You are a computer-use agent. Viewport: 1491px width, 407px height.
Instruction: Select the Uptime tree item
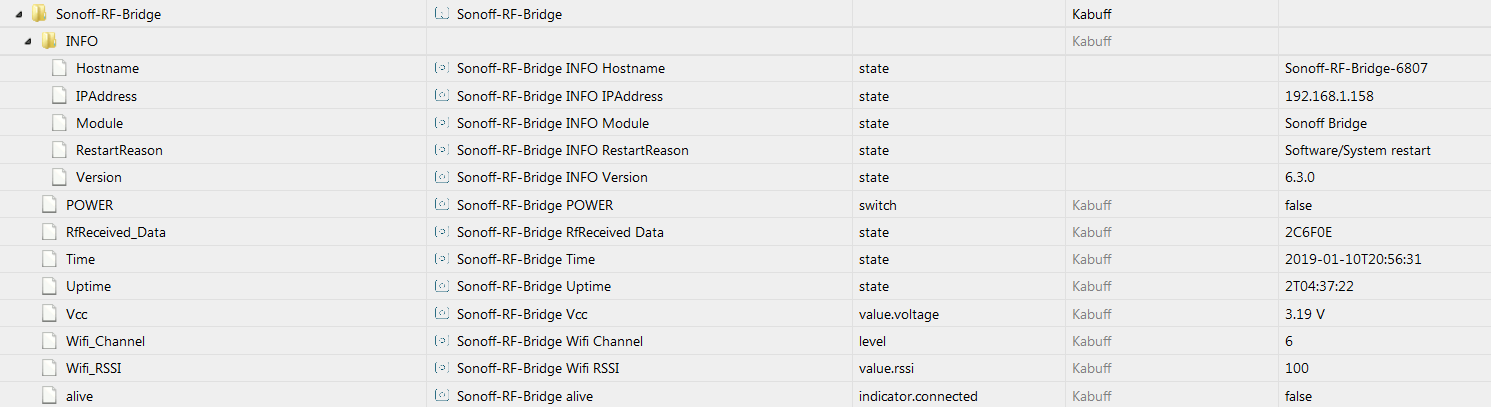point(88,286)
